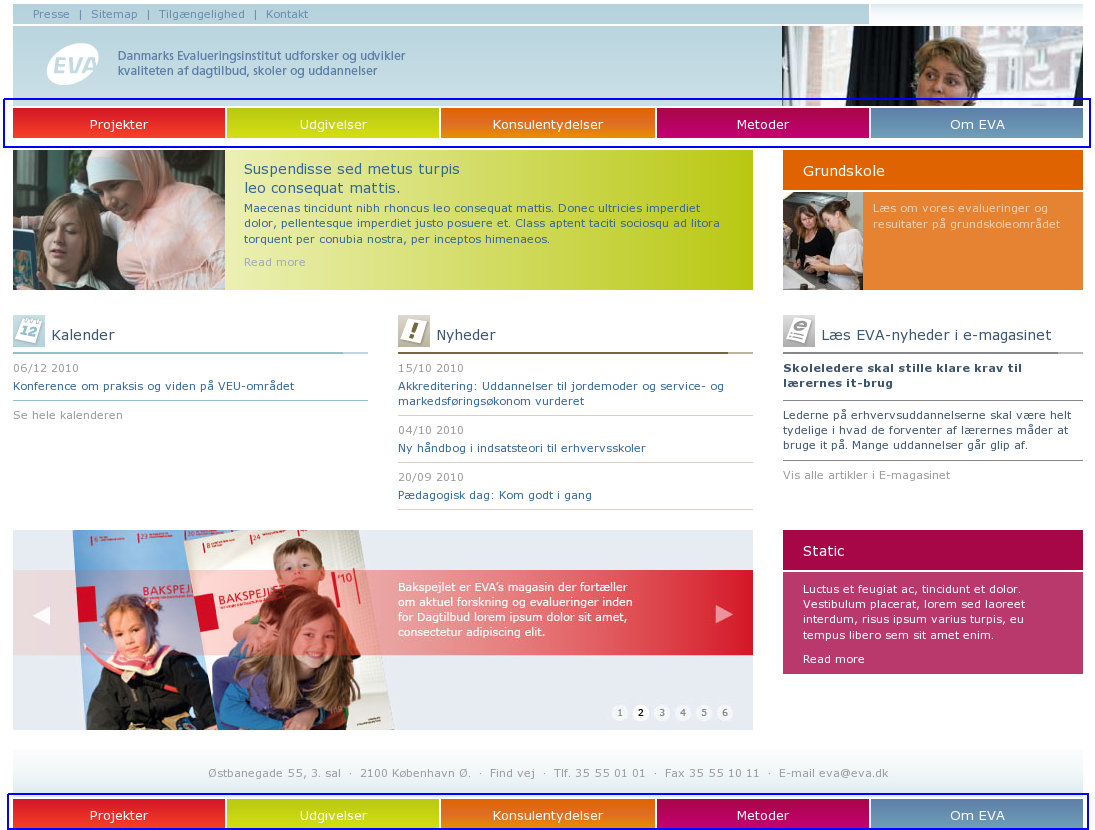The height and width of the screenshot is (830, 1095).
Task: Open 'Konference om praksis og viden' link
Action: [x=154, y=386]
